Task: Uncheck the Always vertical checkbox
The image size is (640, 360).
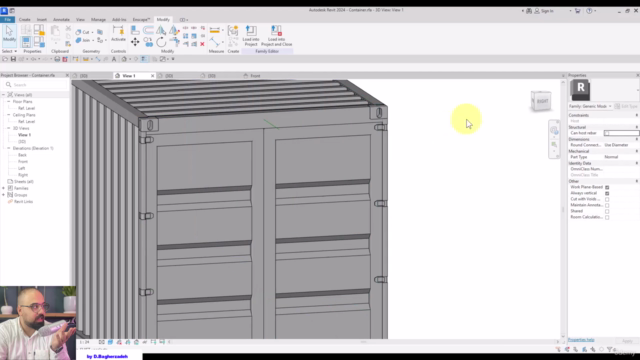Action: click(x=607, y=193)
